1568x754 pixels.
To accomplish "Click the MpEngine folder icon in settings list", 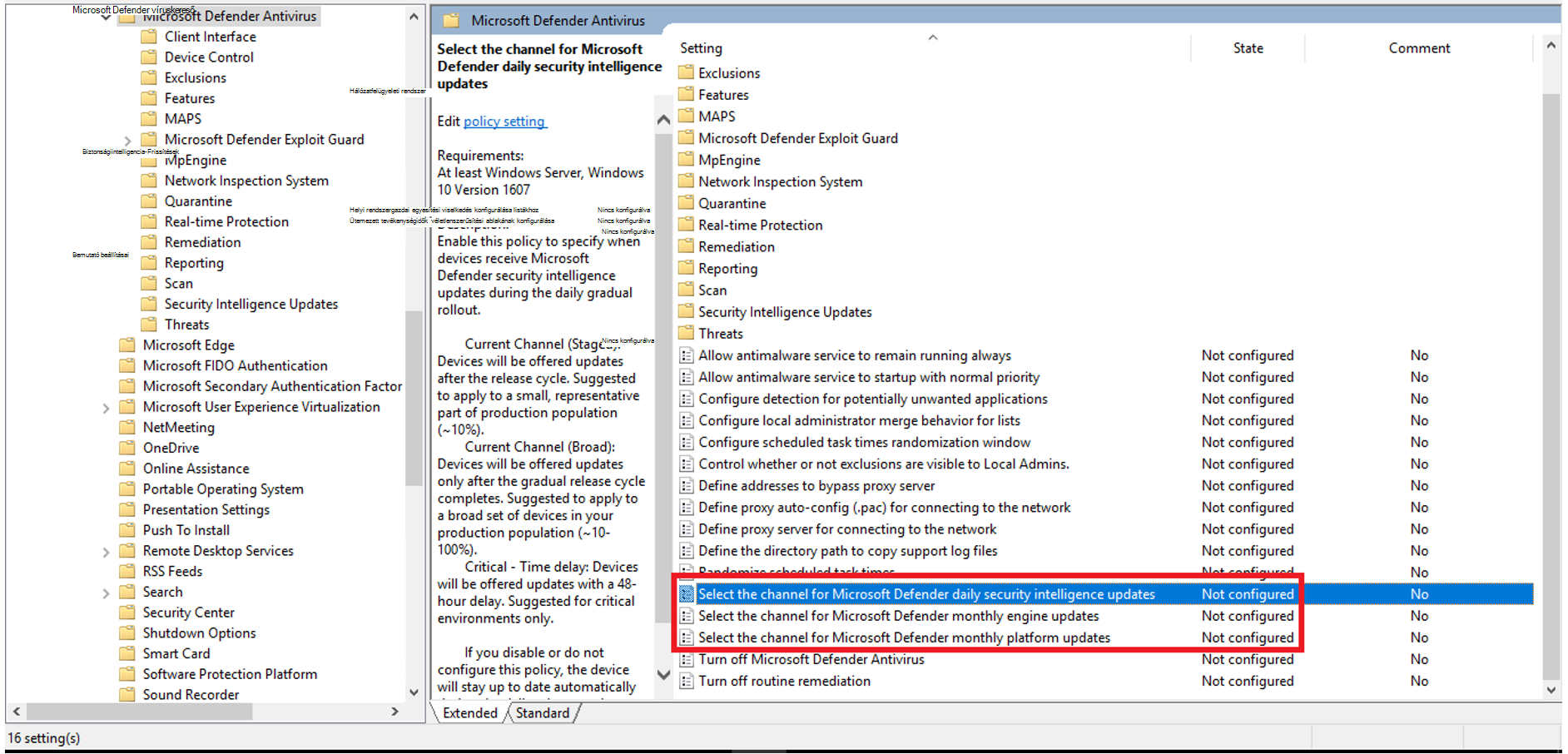I will click(686, 160).
